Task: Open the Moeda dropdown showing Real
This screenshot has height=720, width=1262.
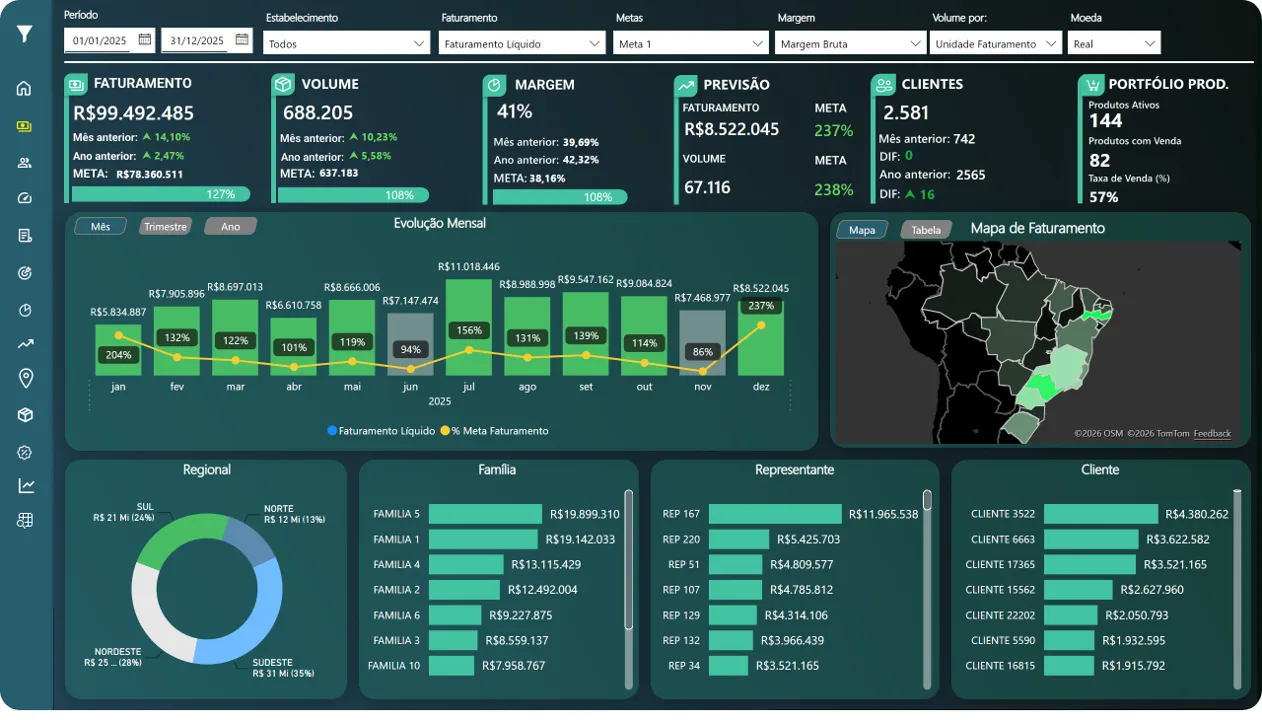Action: coord(1113,43)
